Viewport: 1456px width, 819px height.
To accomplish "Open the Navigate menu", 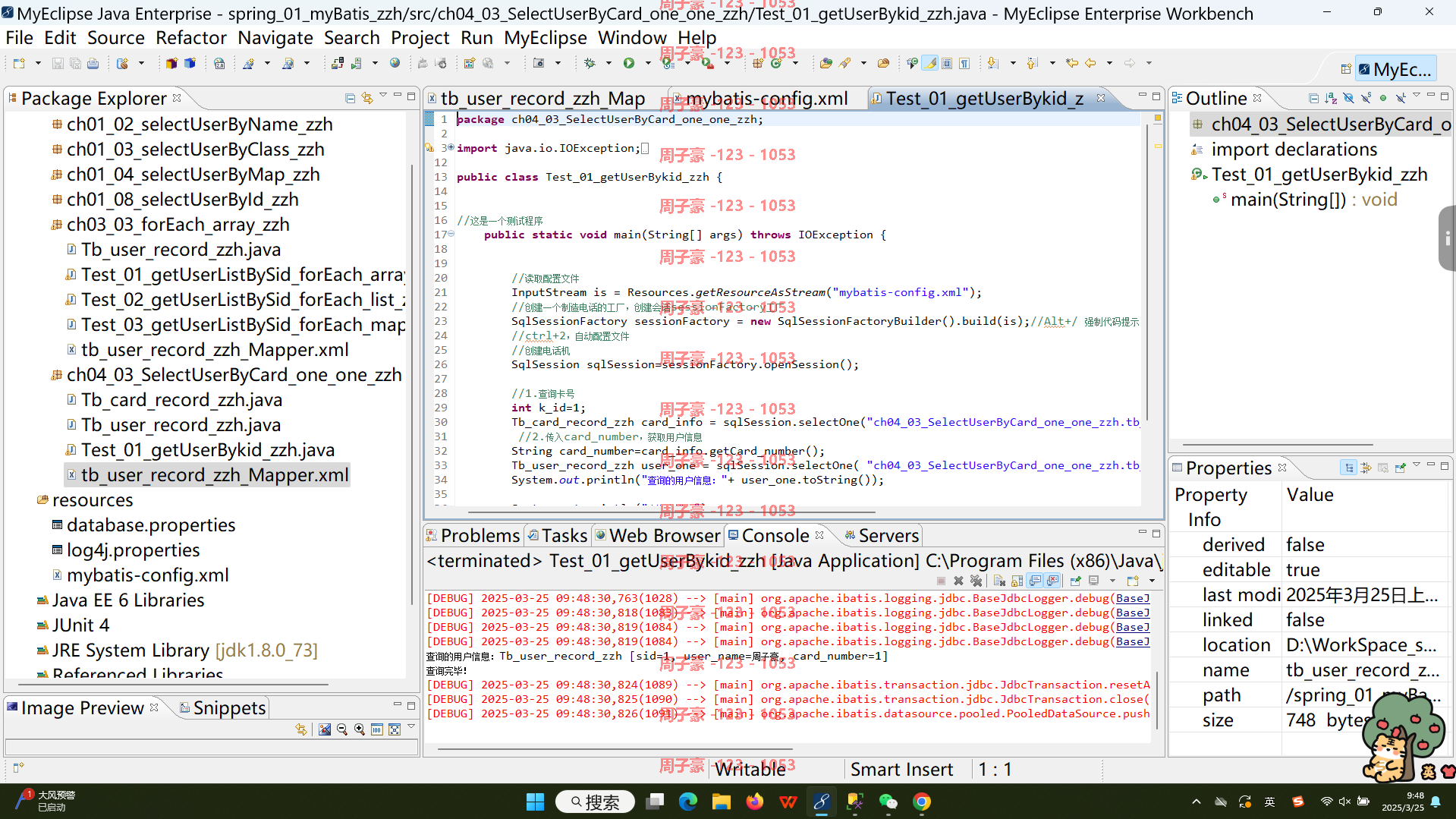I will click(x=275, y=38).
